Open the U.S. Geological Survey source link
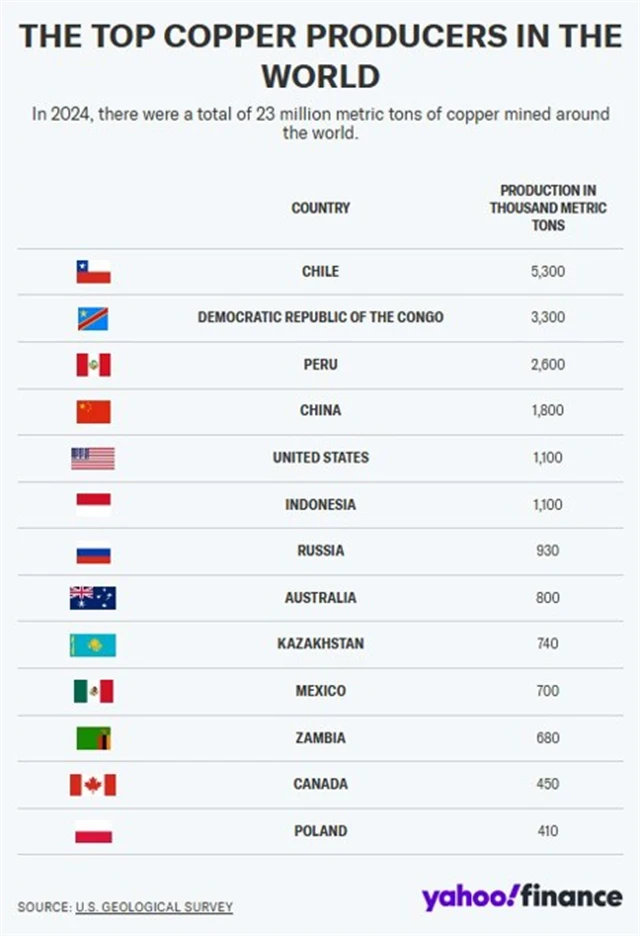This screenshot has height=936, width=640. pyautogui.click(x=153, y=907)
